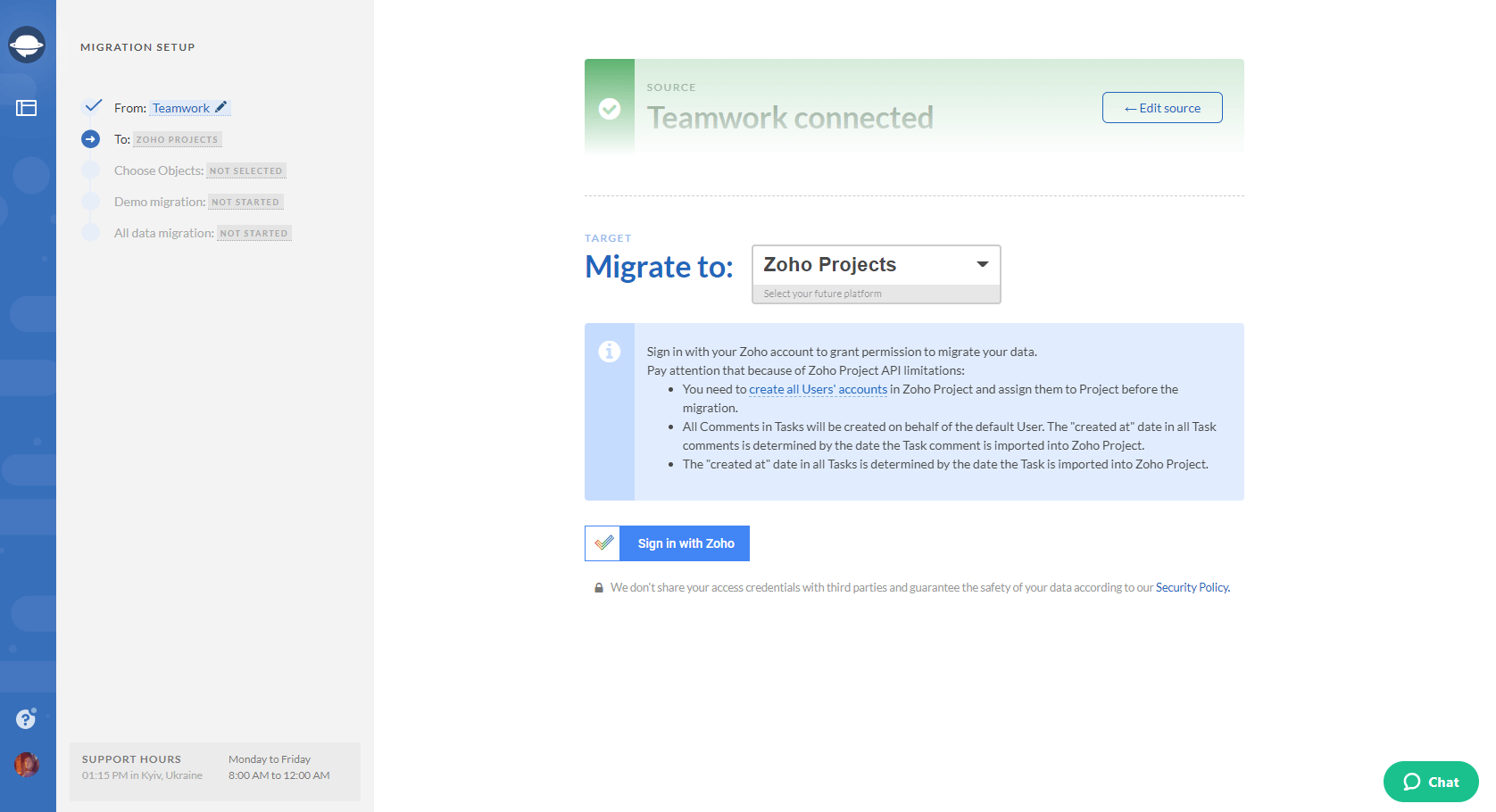Click the Teamwork connected heading
1496x812 pixels.
(790, 118)
